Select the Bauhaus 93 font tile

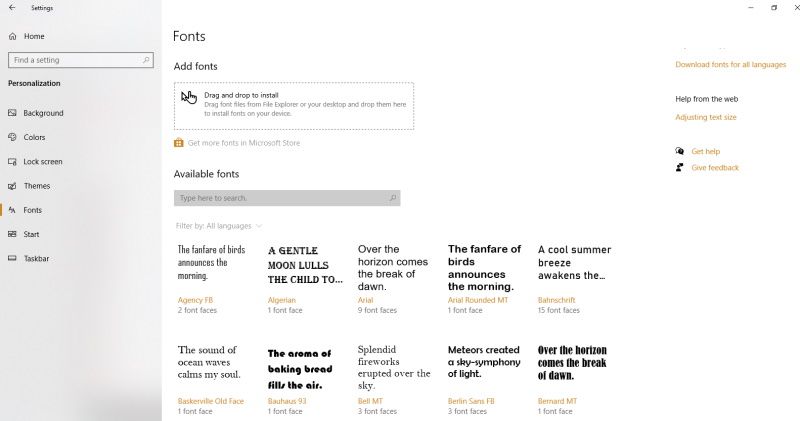click(302, 378)
